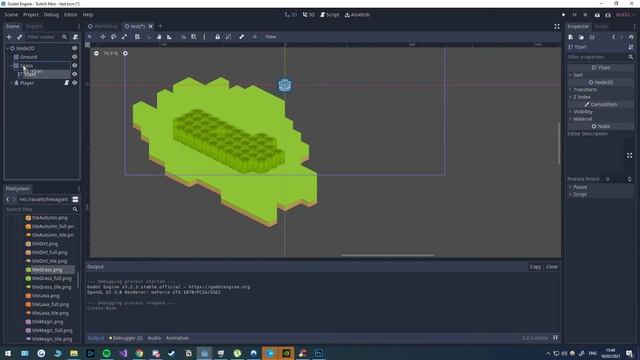Activate the Select mode arrow tool
640x360 pixels.
pyautogui.click(x=90, y=37)
